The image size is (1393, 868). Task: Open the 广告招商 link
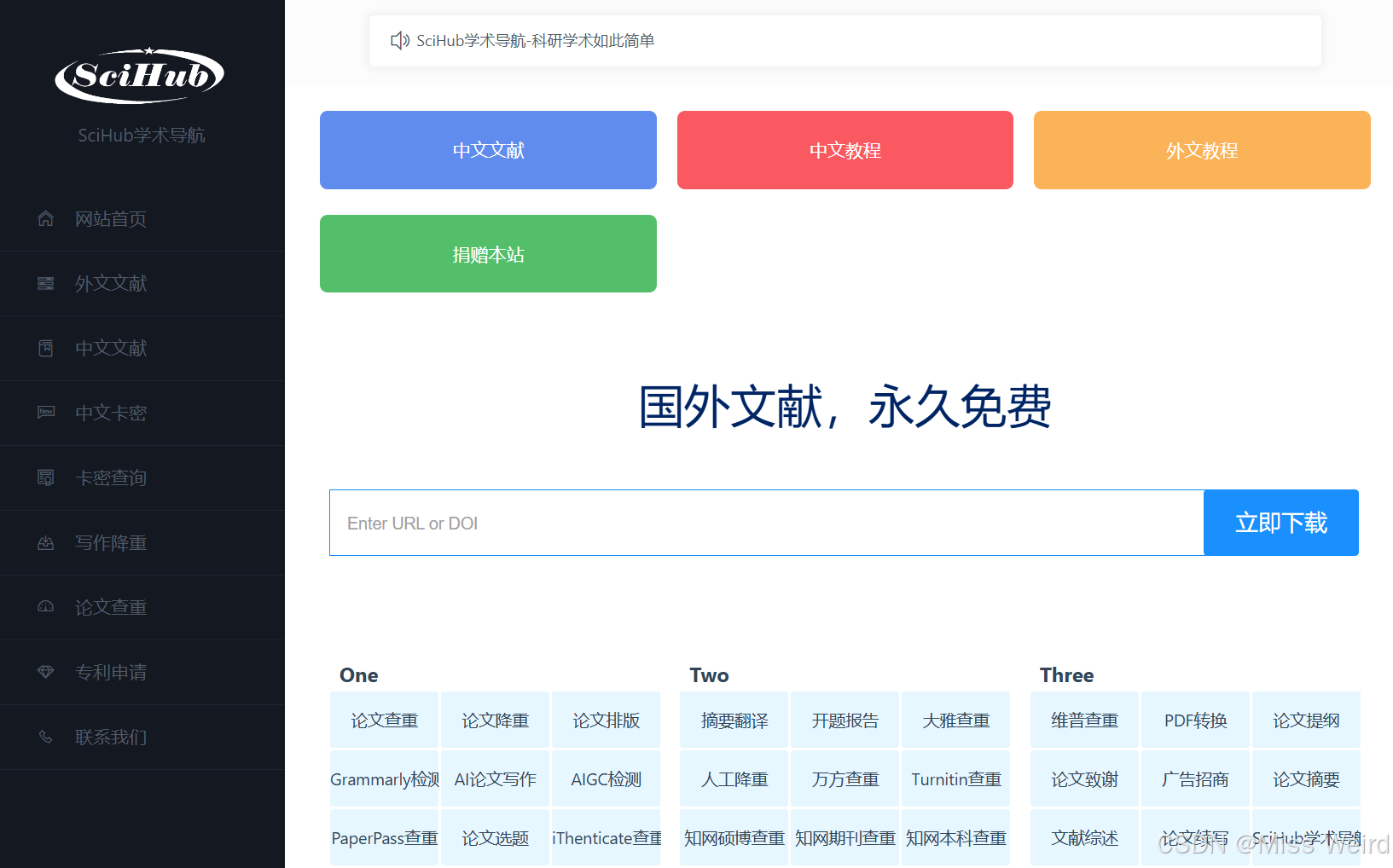(1196, 779)
